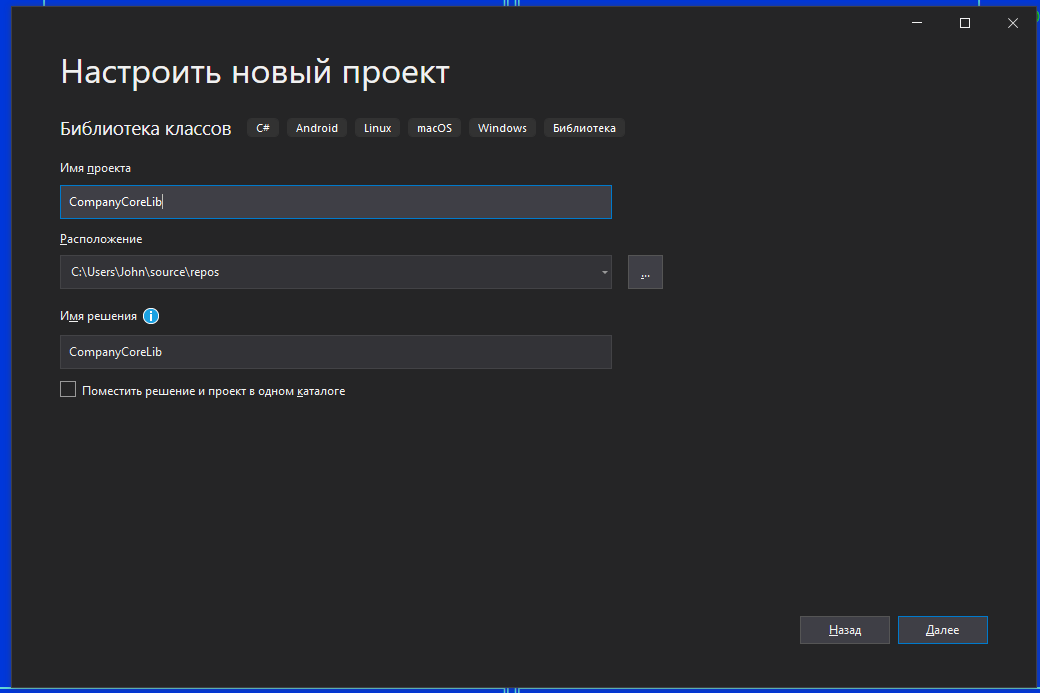The width and height of the screenshot is (1040, 693).
Task: Click the Библиотека классов template heading
Action: pyautogui.click(x=146, y=128)
